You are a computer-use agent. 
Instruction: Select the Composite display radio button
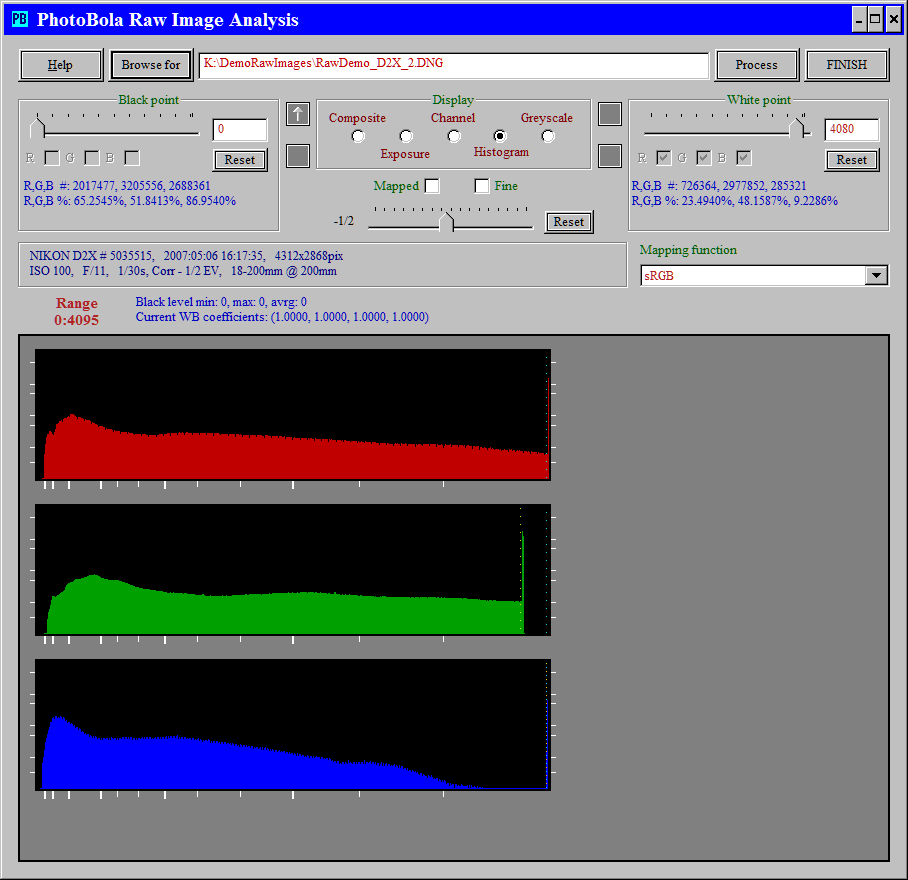tap(358, 136)
